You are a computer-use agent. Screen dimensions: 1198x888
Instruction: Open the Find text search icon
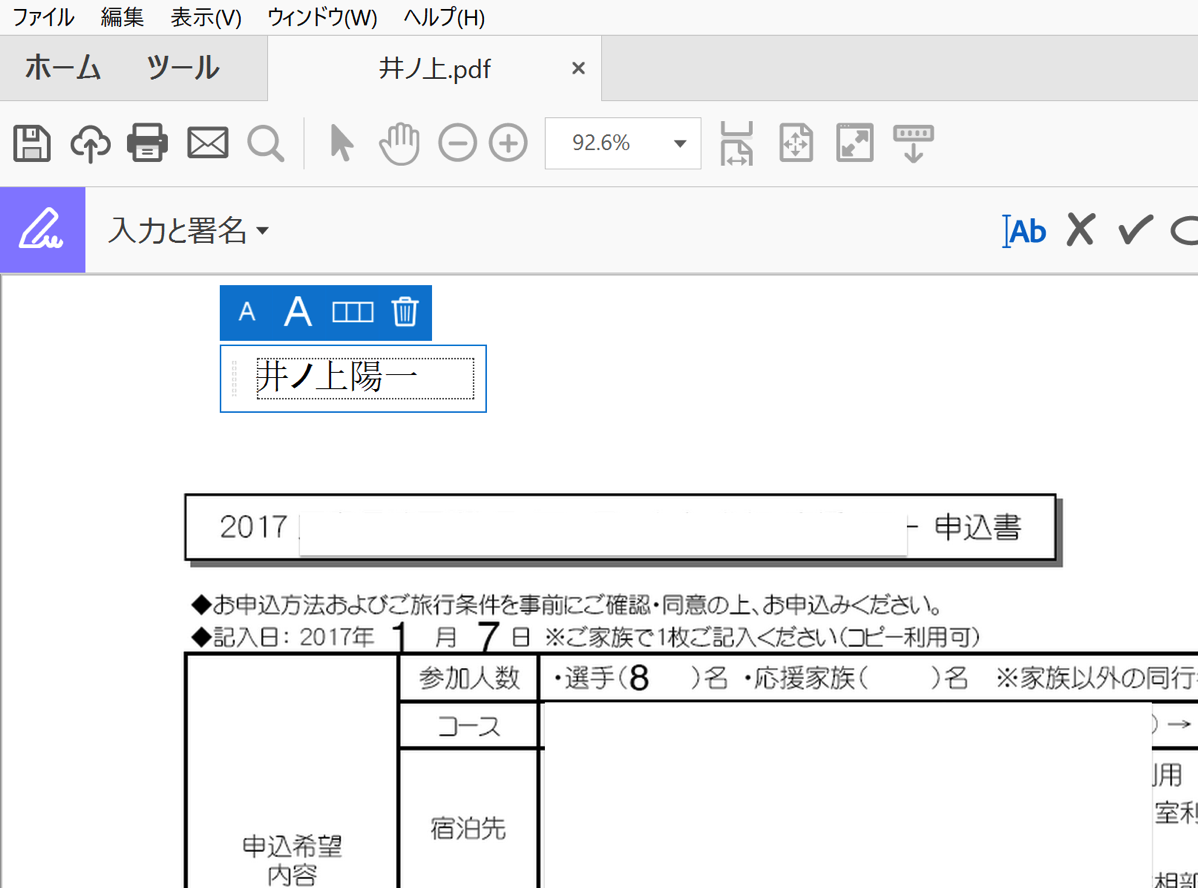pos(266,144)
